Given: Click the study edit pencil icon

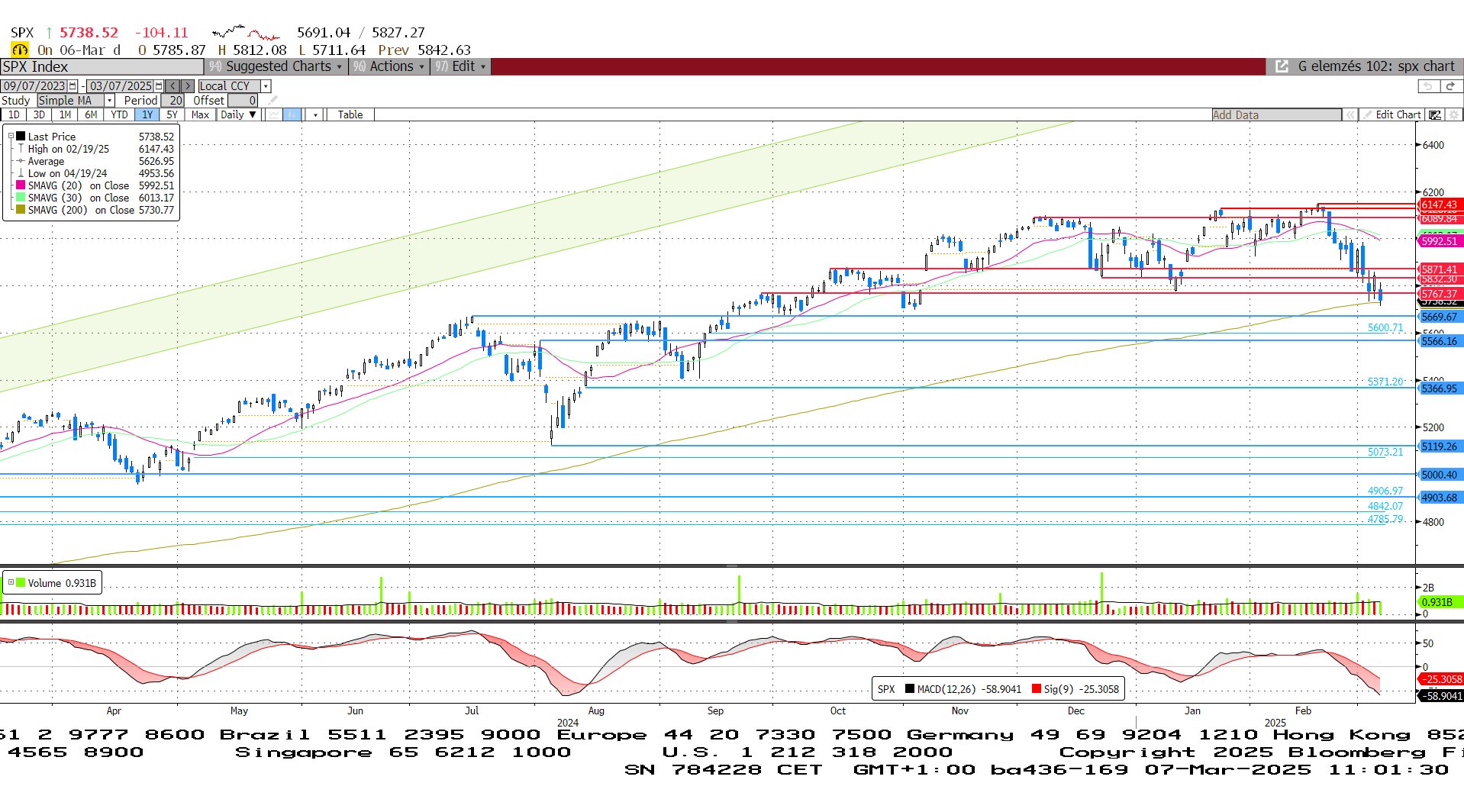Looking at the screenshot, I should point(273,101).
